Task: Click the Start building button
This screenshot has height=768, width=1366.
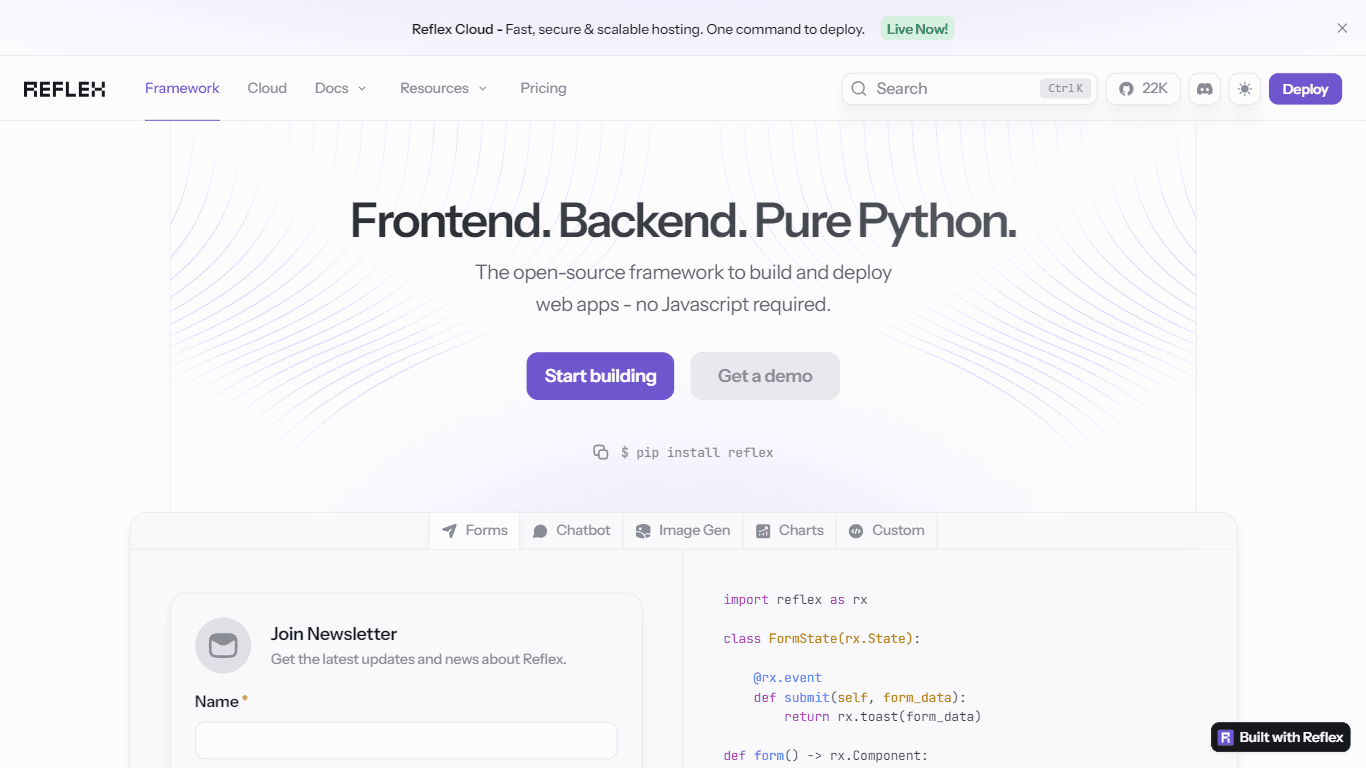Action: [x=600, y=376]
